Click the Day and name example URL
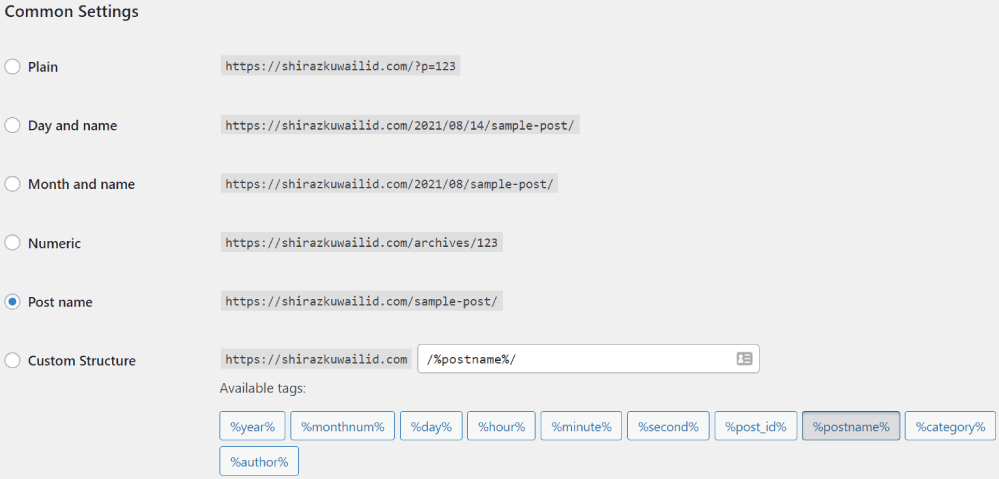This screenshot has width=999, height=479. click(x=400, y=125)
